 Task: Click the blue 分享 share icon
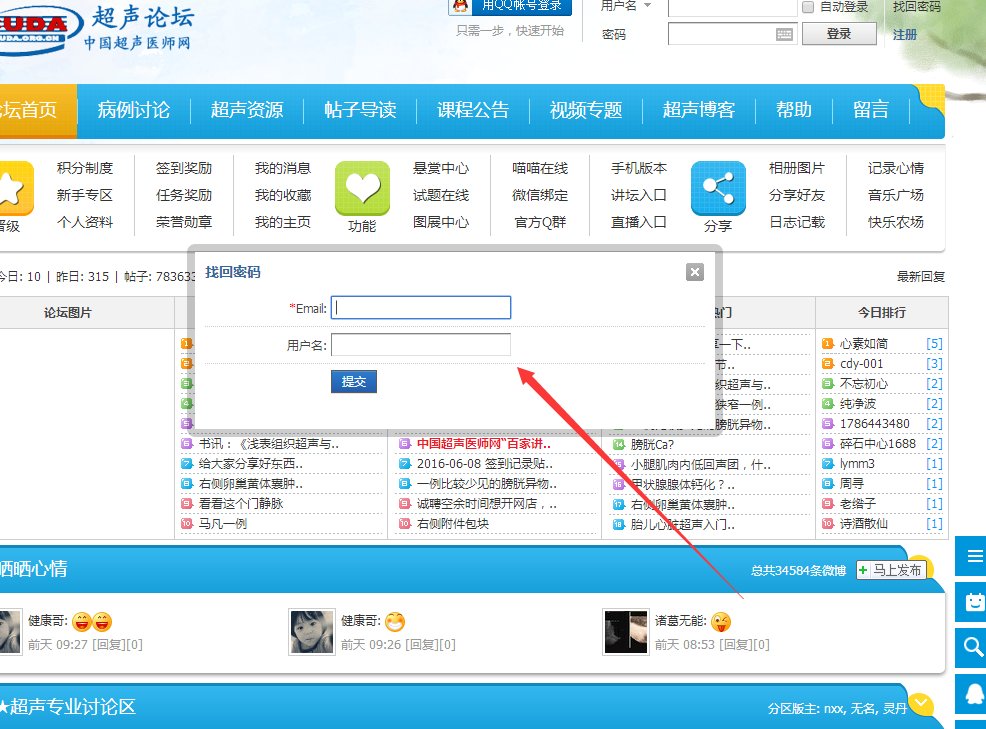coord(718,188)
